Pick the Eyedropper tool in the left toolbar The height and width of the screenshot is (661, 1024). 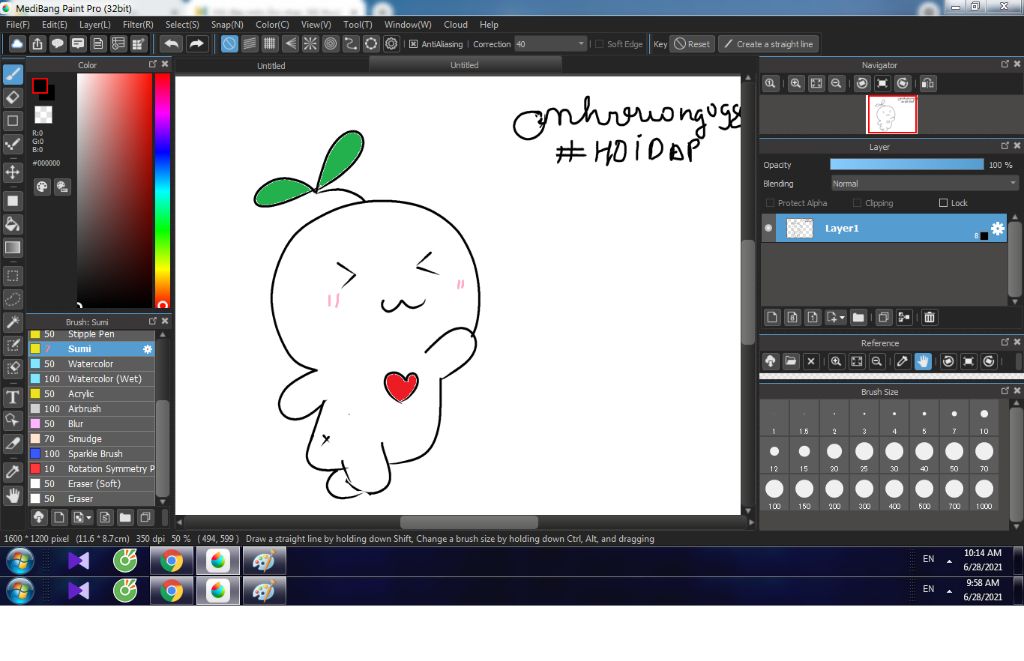click(x=13, y=472)
